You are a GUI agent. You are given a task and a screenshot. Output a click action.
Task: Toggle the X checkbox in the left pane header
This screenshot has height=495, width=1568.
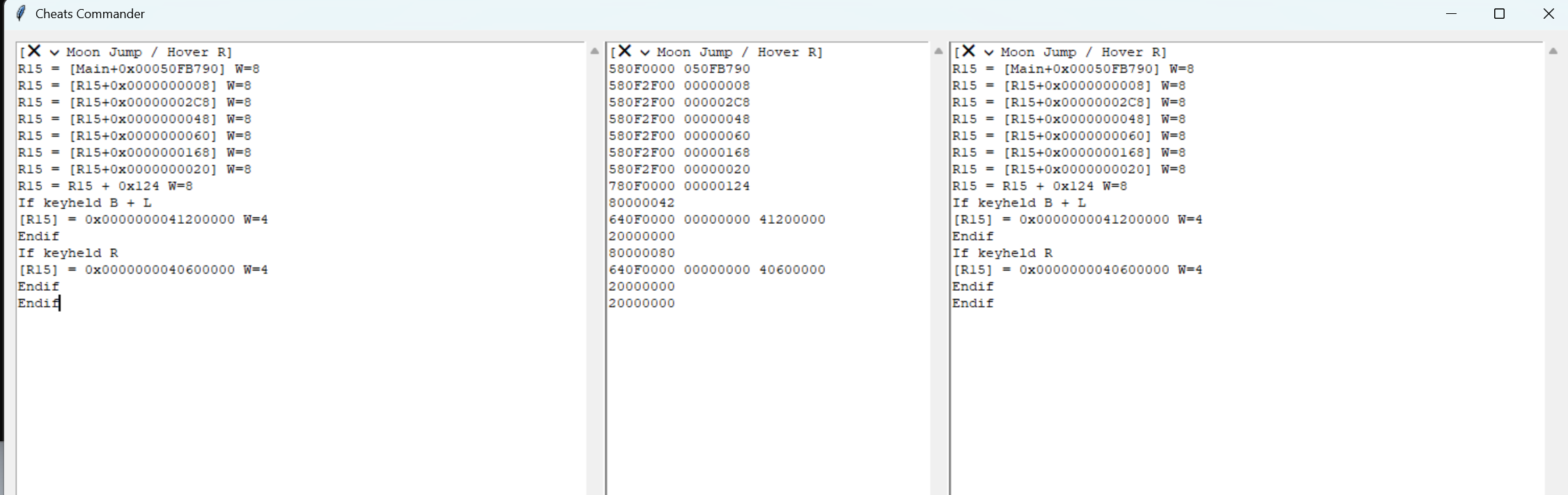[34, 51]
